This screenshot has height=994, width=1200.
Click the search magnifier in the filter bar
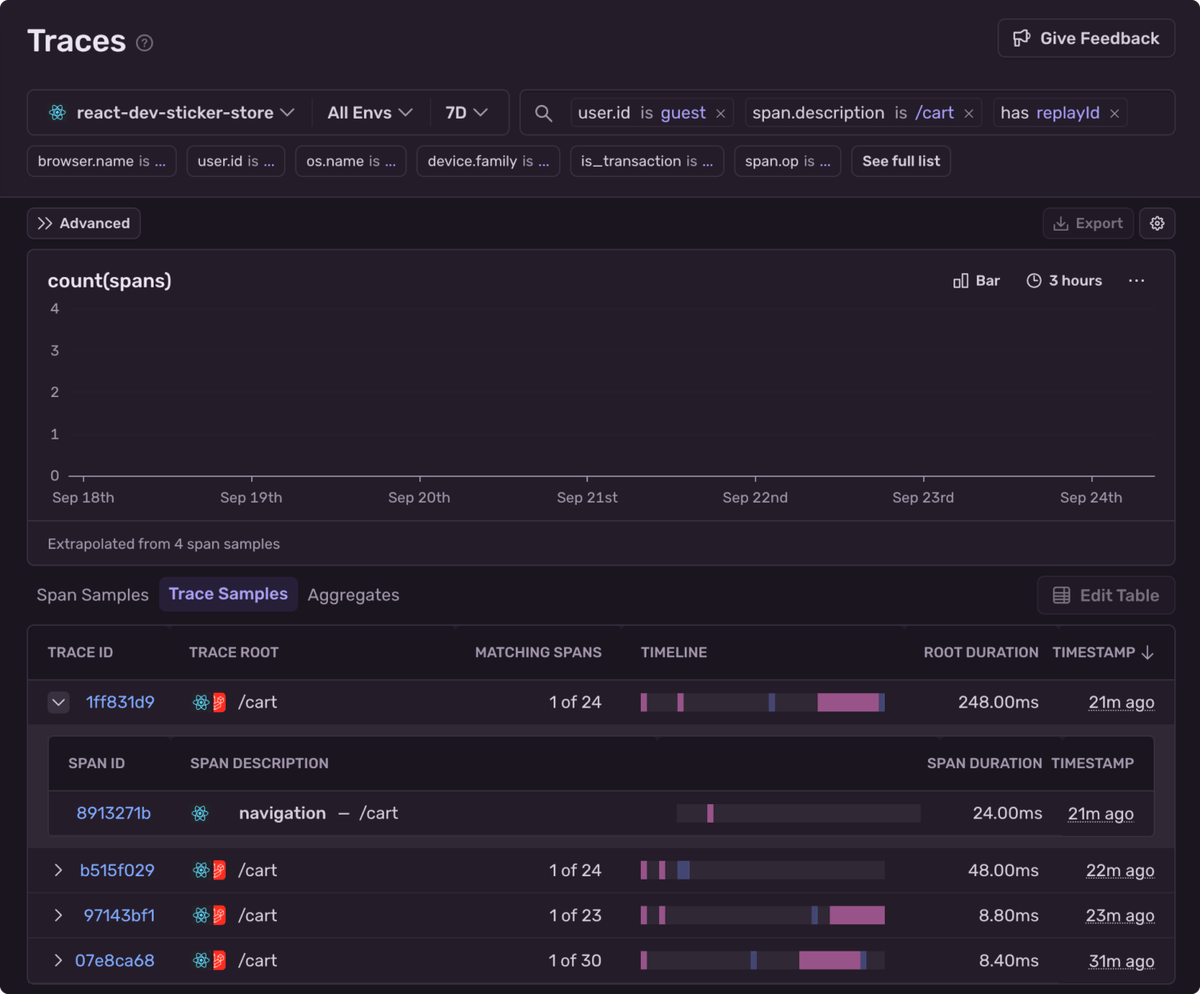[x=543, y=113]
